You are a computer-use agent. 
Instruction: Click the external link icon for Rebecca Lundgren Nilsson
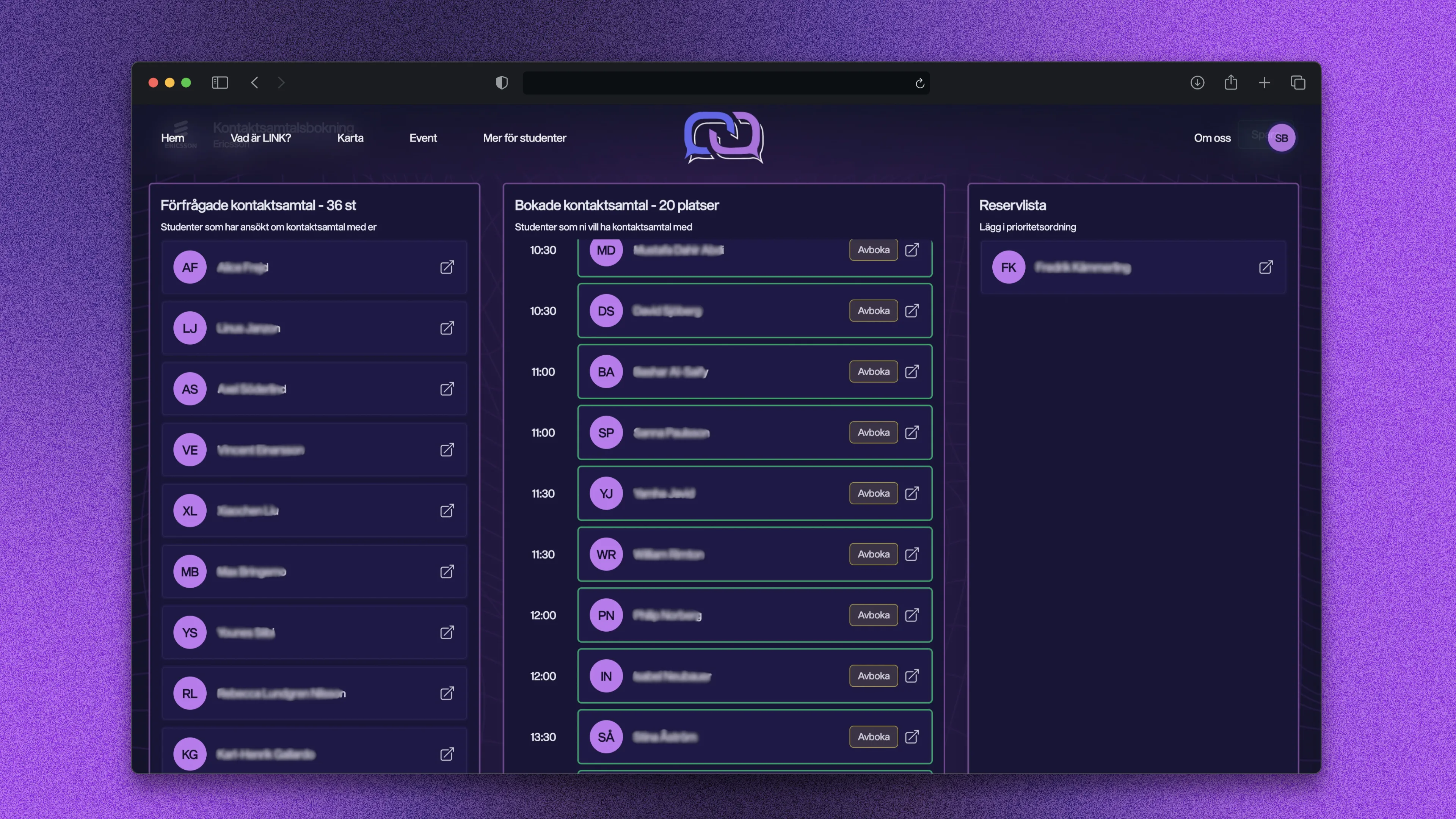447,693
